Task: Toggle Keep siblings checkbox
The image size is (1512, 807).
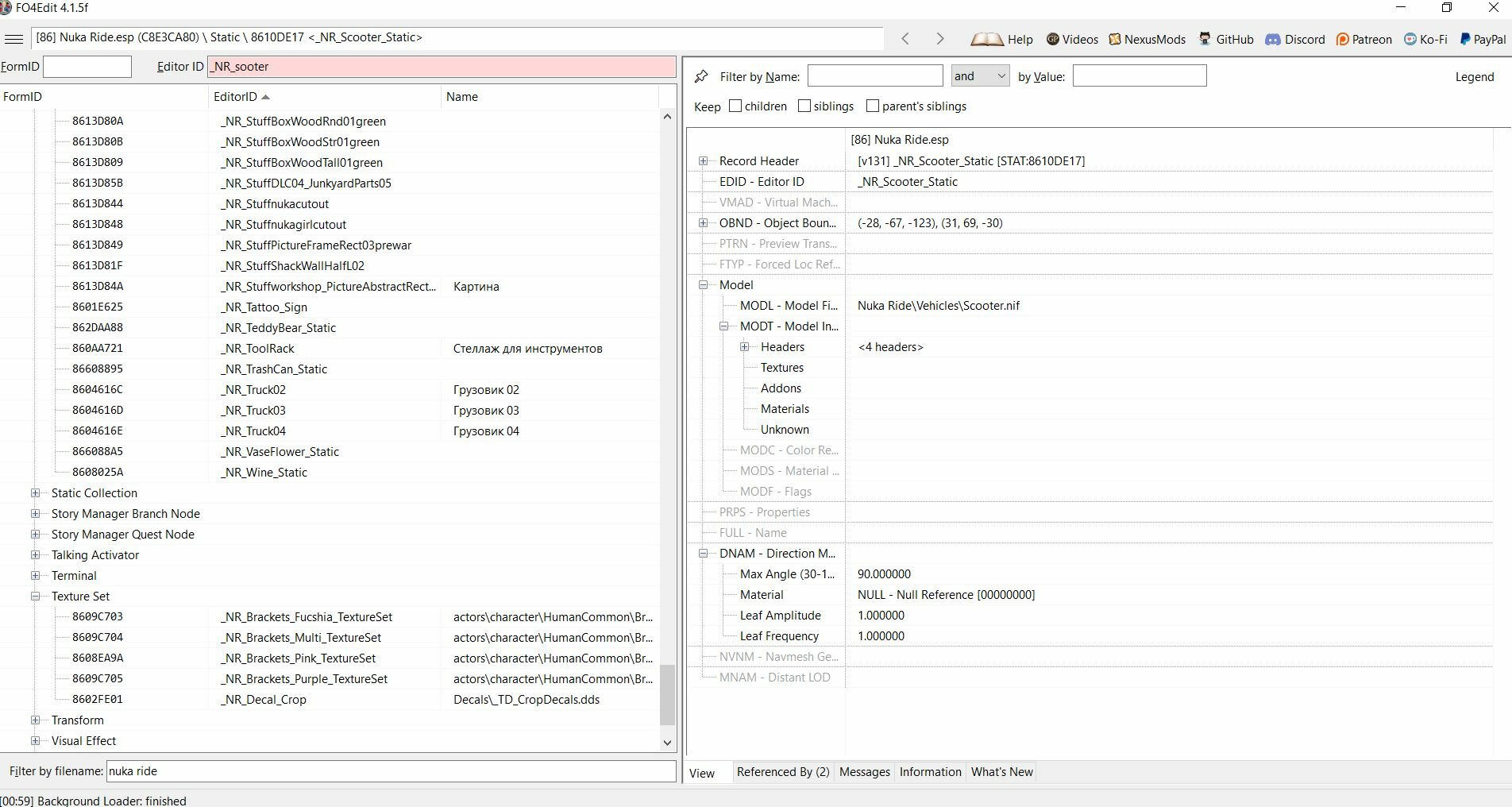Action: pos(804,106)
